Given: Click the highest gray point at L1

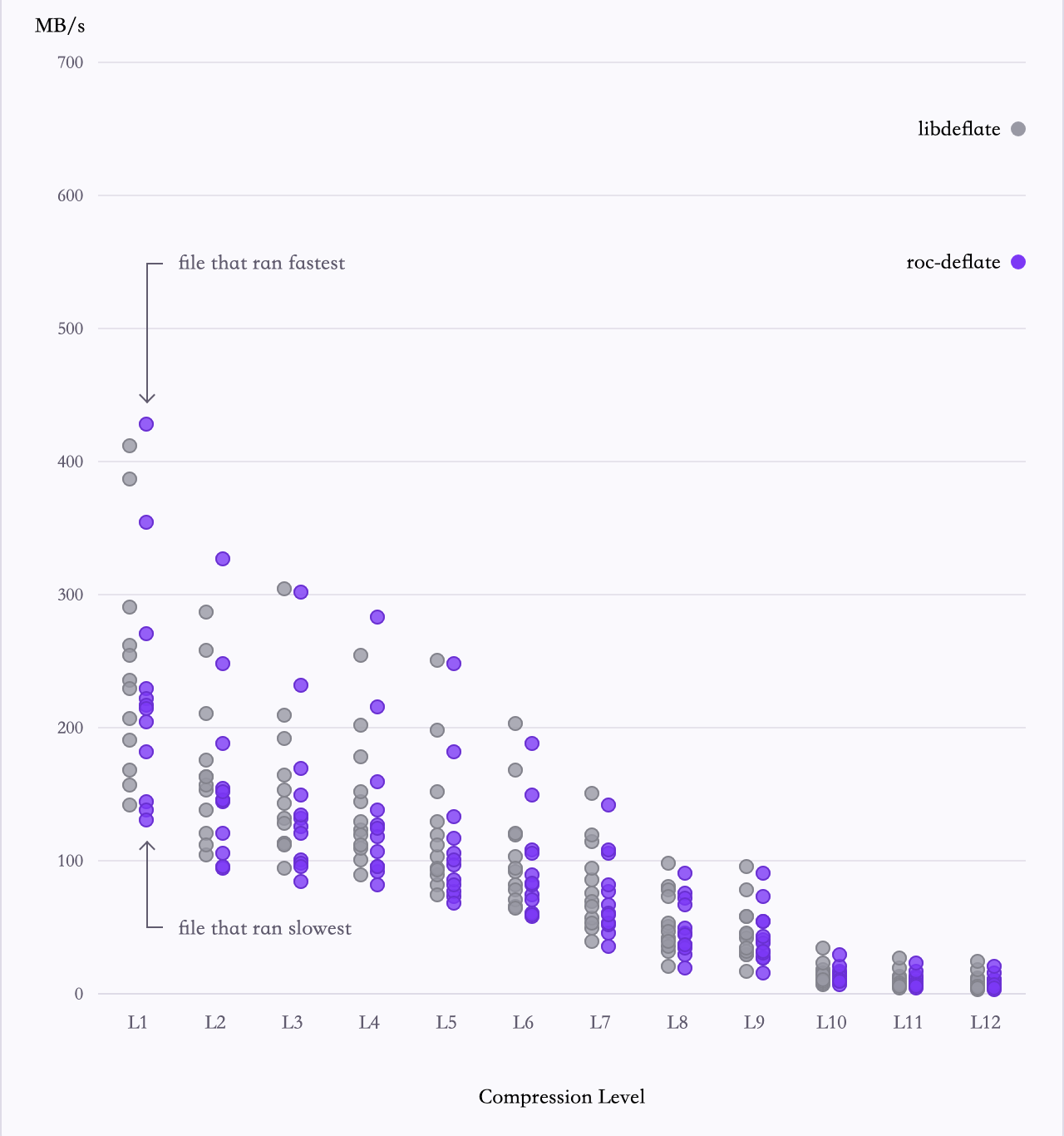Looking at the screenshot, I should point(130,446).
